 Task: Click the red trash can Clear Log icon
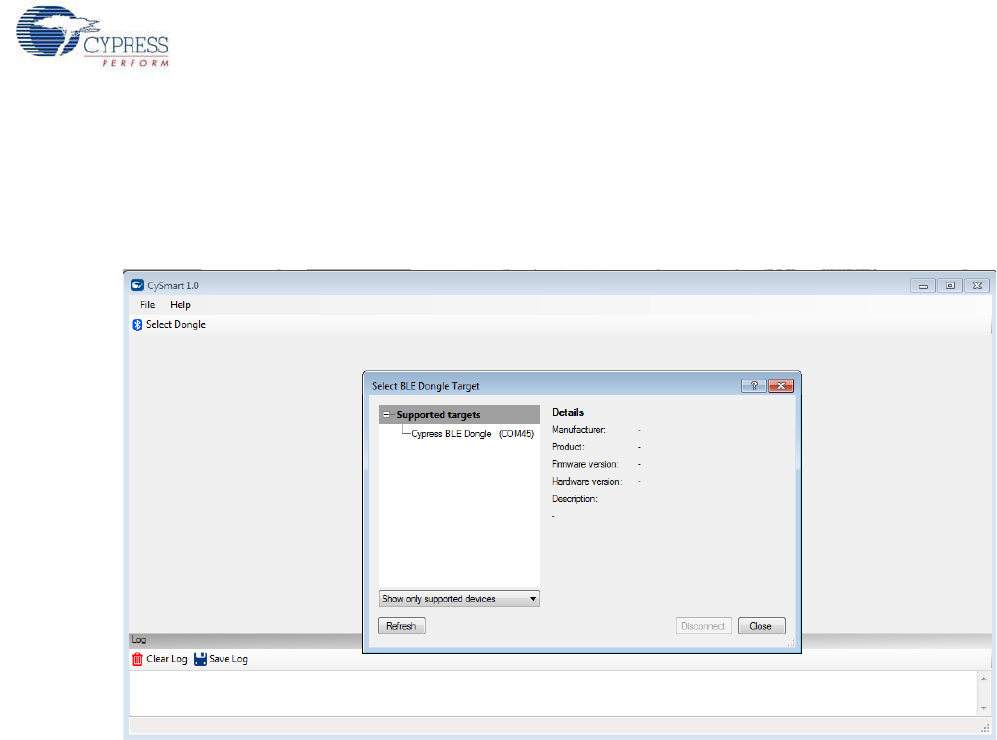(137, 659)
